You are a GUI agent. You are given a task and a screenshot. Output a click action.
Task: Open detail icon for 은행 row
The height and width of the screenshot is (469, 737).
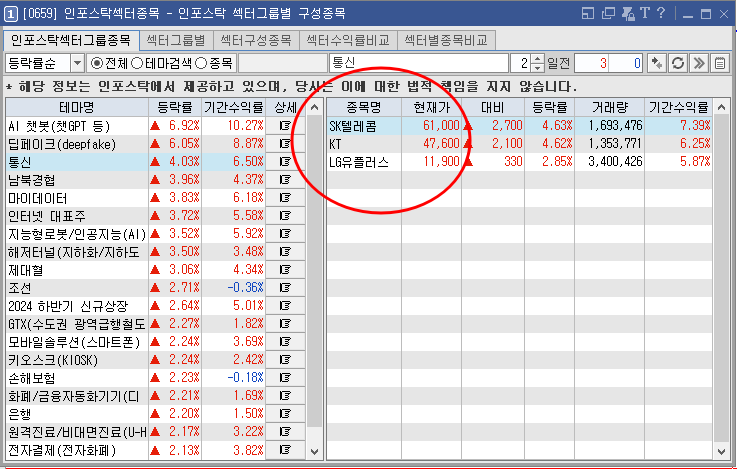[285, 414]
